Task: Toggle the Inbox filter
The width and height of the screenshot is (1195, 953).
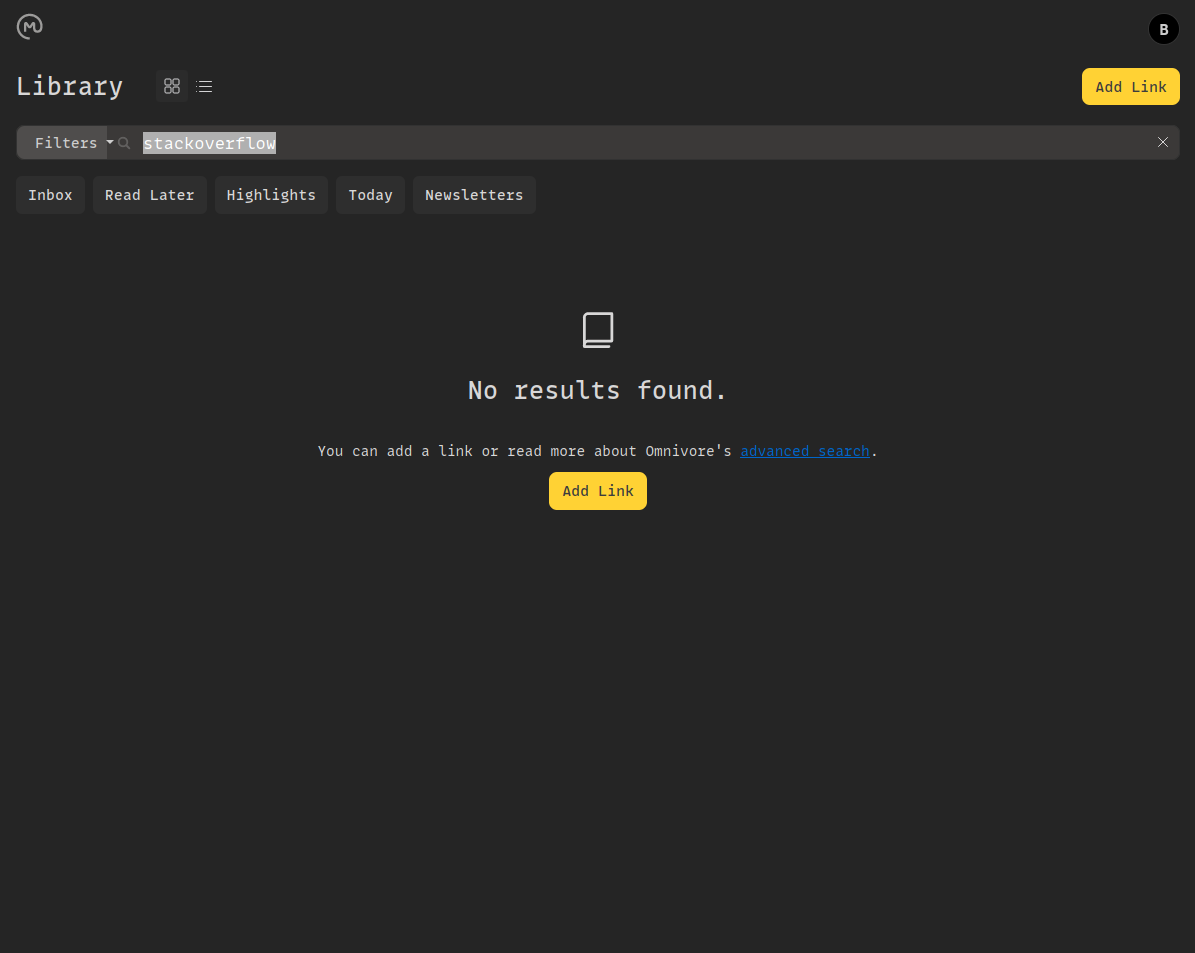Action: click(x=50, y=194)
